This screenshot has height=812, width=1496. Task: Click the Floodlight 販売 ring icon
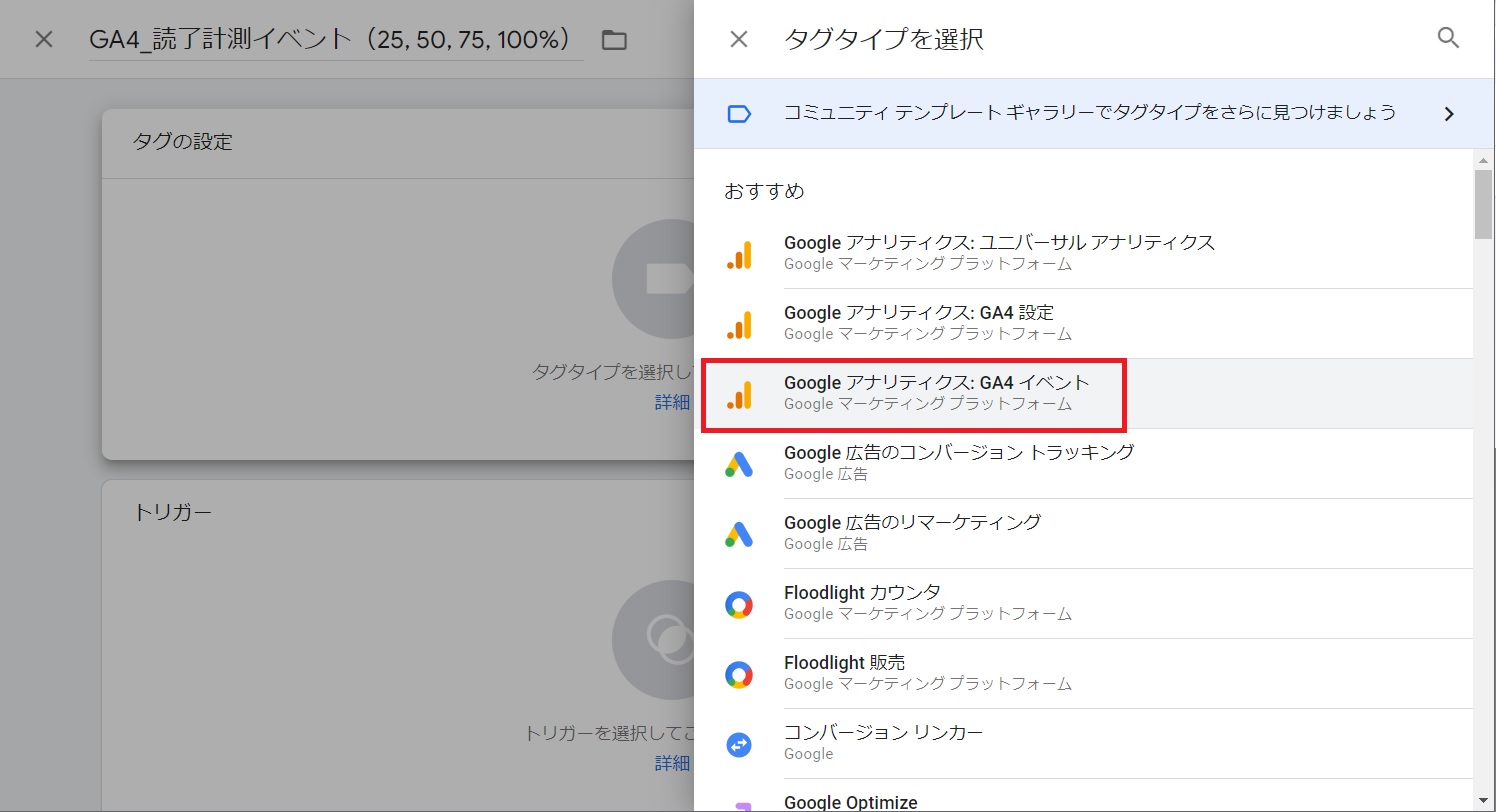(738, 674)
